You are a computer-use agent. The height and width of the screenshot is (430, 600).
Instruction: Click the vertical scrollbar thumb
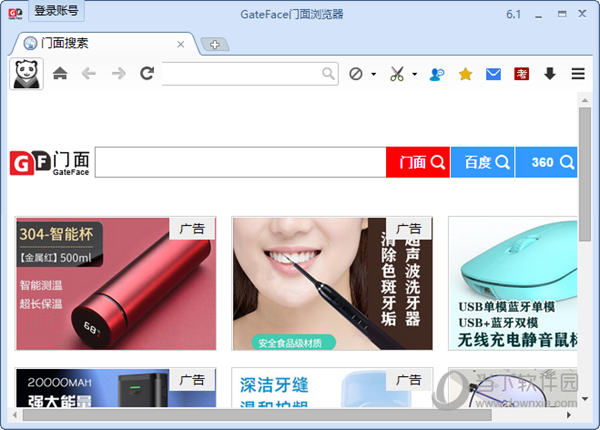(x=585, y=174)
